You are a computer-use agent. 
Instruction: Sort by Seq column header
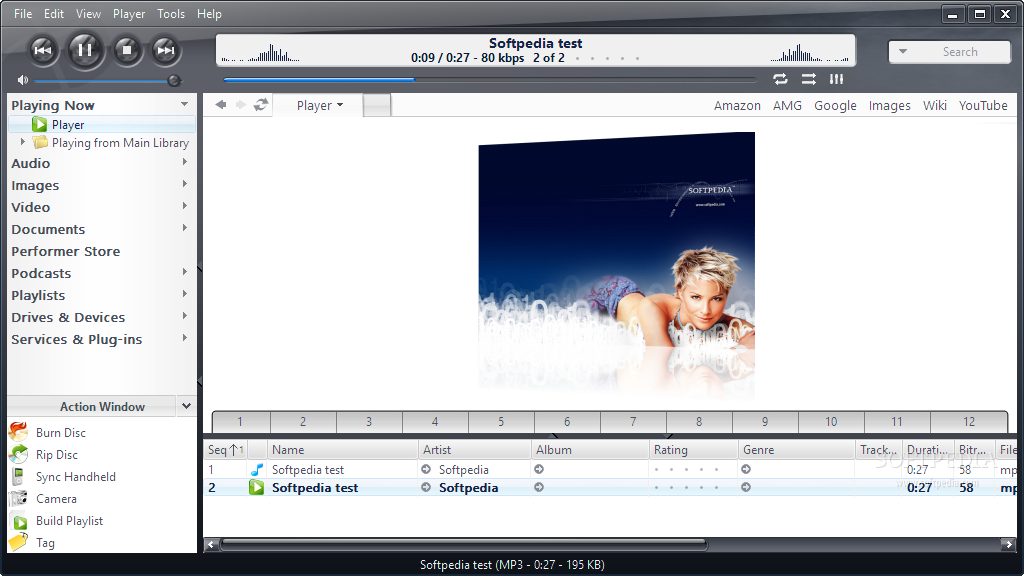coord(225,450)
